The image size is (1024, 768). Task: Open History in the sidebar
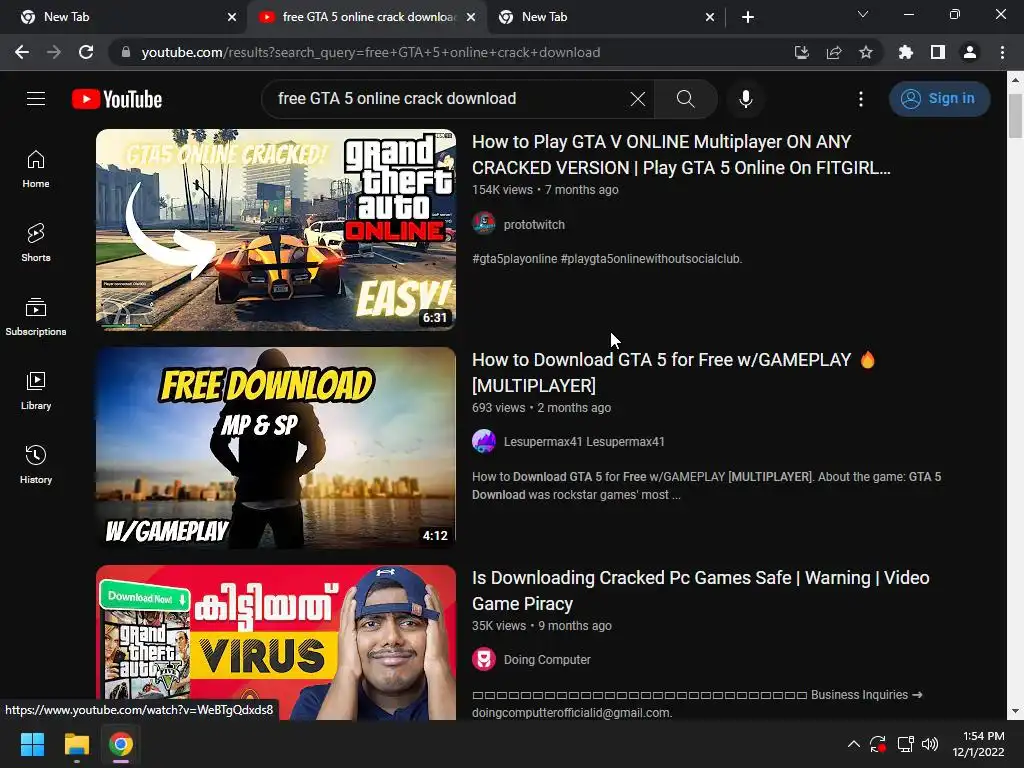[x=36, y=464]
